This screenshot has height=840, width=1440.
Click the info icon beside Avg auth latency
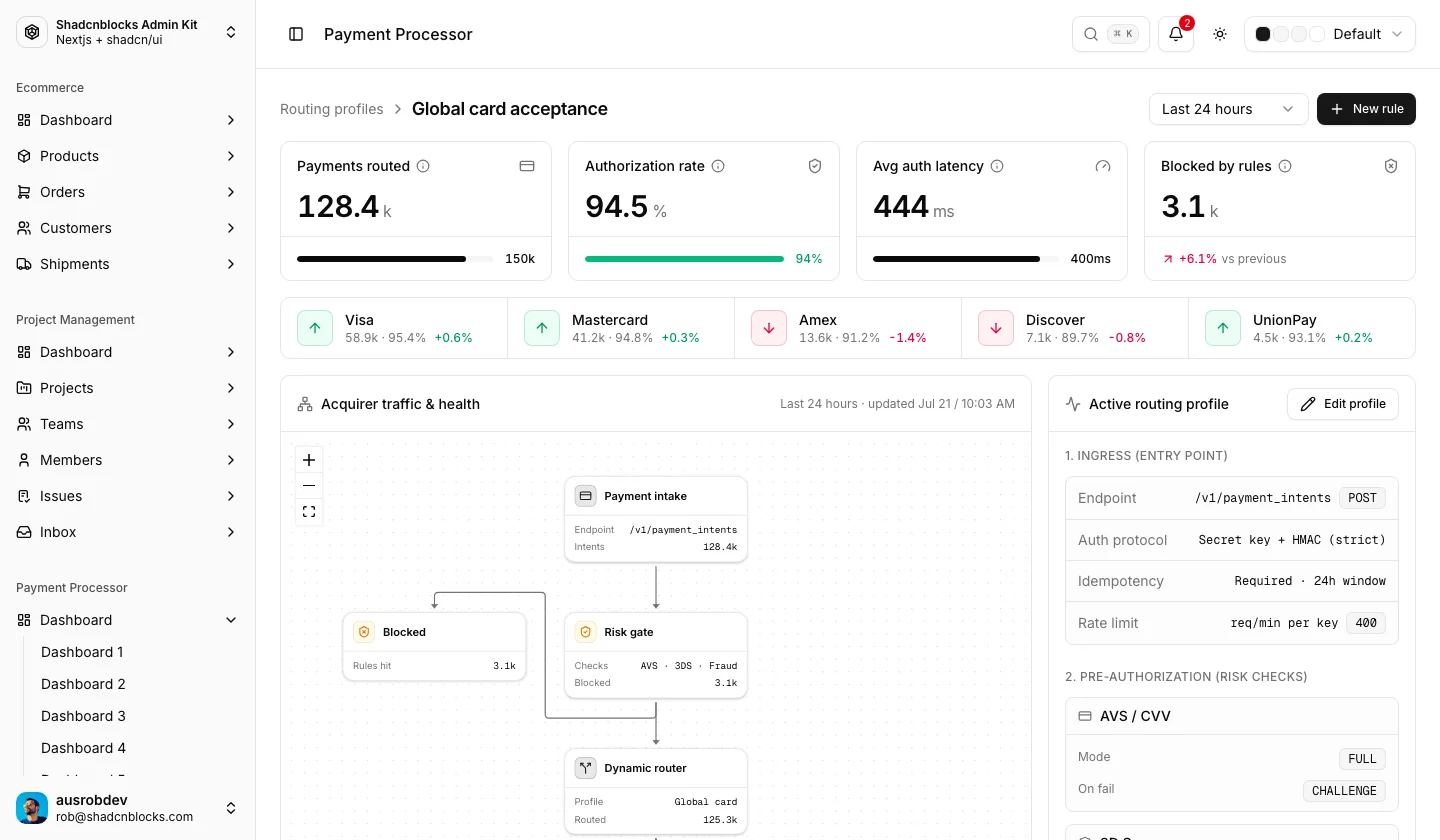(x=997, y=166)
